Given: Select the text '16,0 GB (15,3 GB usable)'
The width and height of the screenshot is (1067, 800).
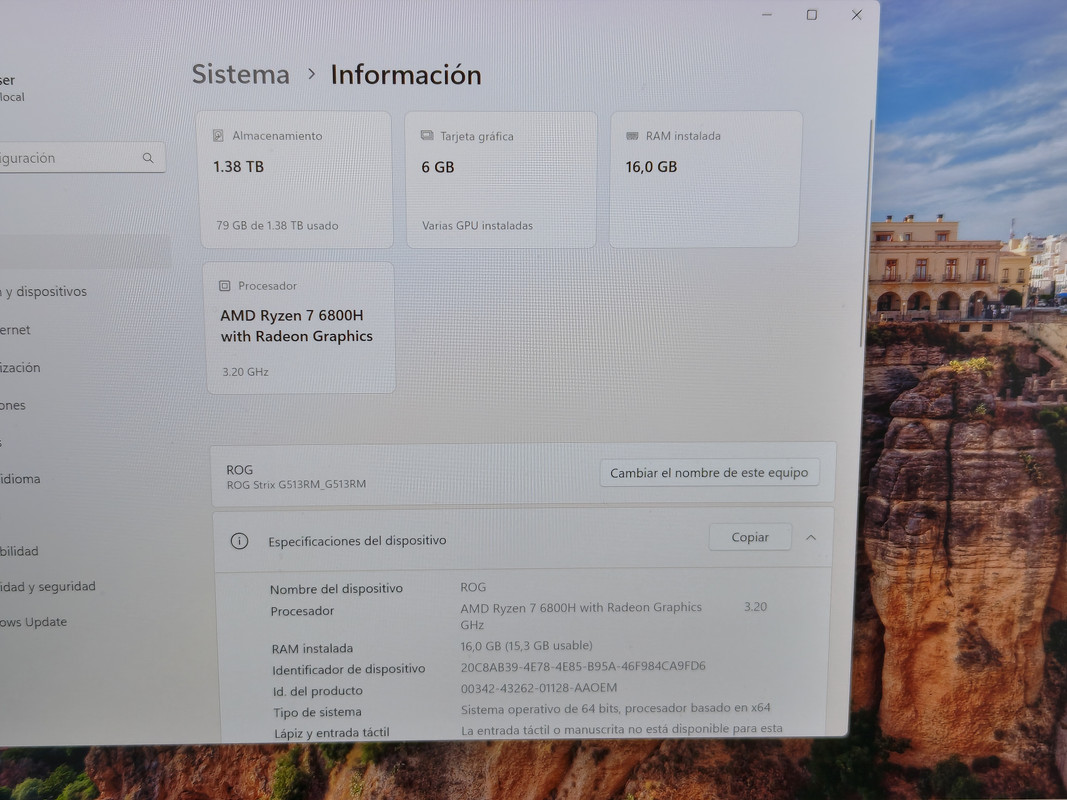Looking at the screenshot, I should coord(527,645).
